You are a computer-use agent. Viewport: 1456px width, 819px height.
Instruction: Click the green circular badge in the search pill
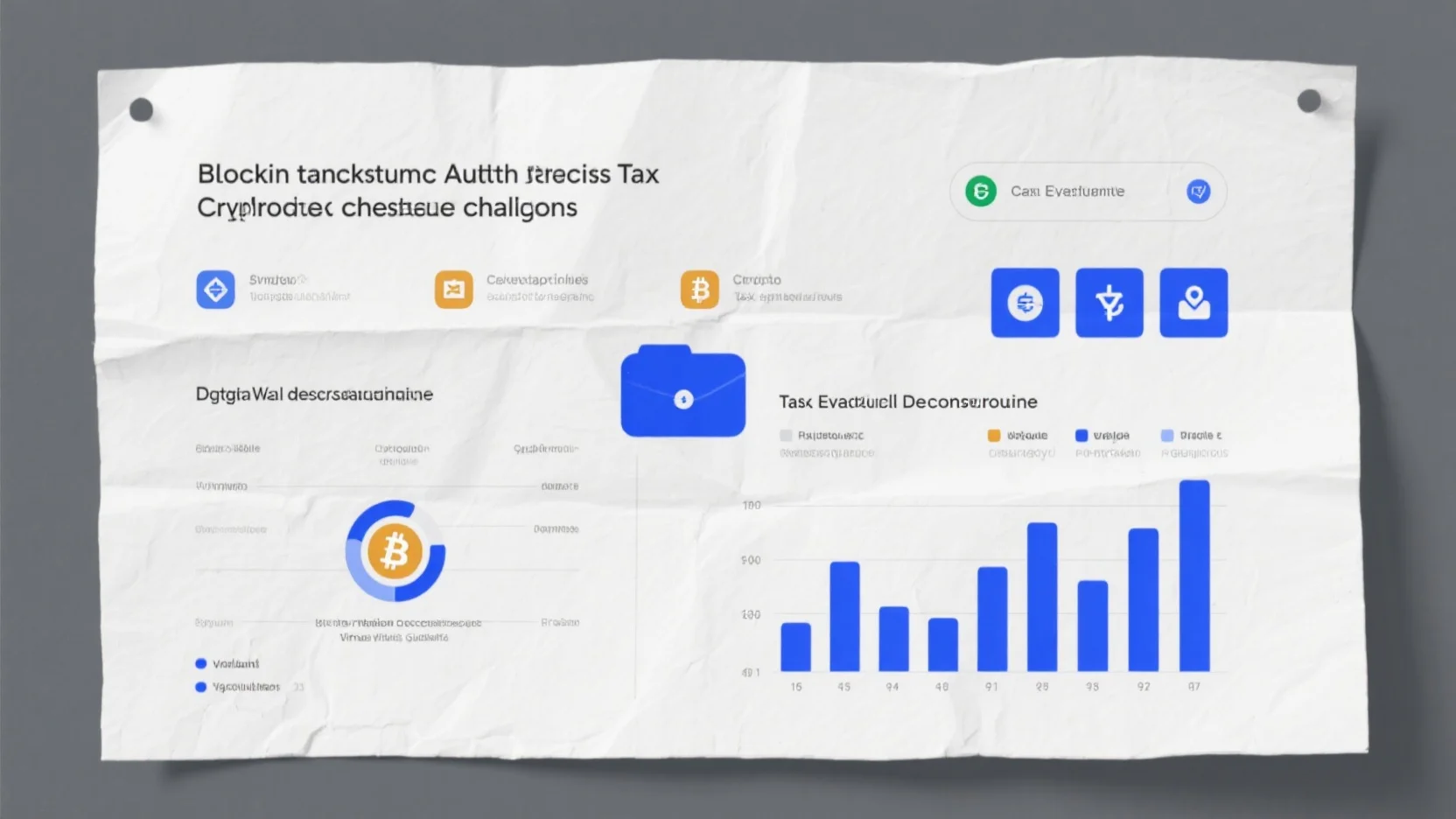pyautogui.click(x=980, y=191)
